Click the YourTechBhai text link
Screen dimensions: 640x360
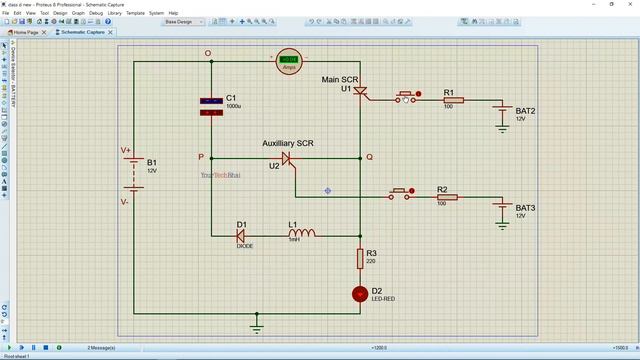[x=220, y=175]
